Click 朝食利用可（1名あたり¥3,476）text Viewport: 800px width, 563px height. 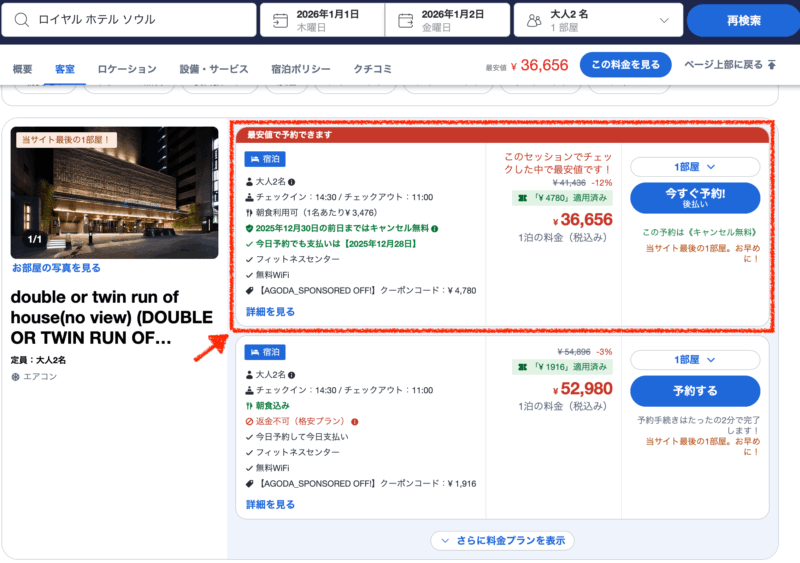pos(316,213)
